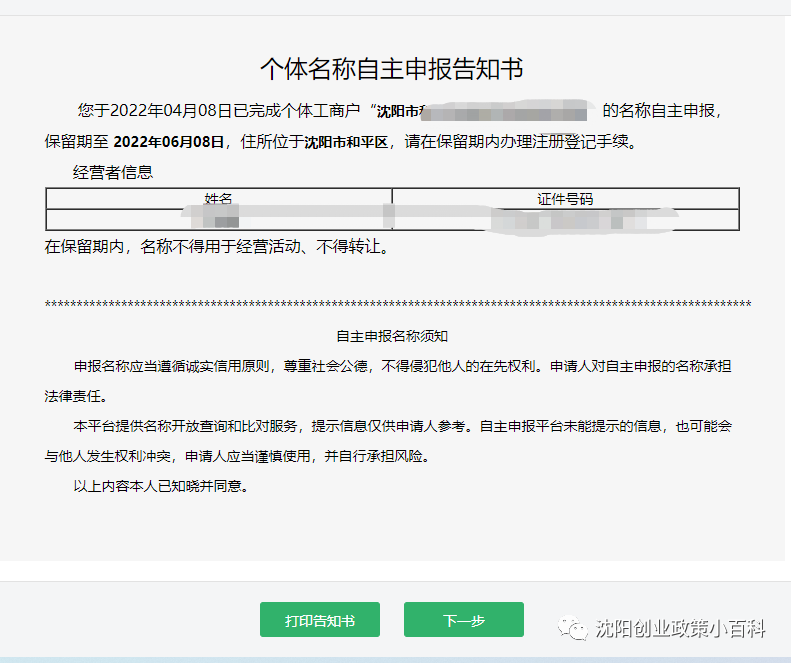791x663 pixels.
Task: Click the paragraph starting 本平台提供名称开放查询
Action: tap(387, 441)
